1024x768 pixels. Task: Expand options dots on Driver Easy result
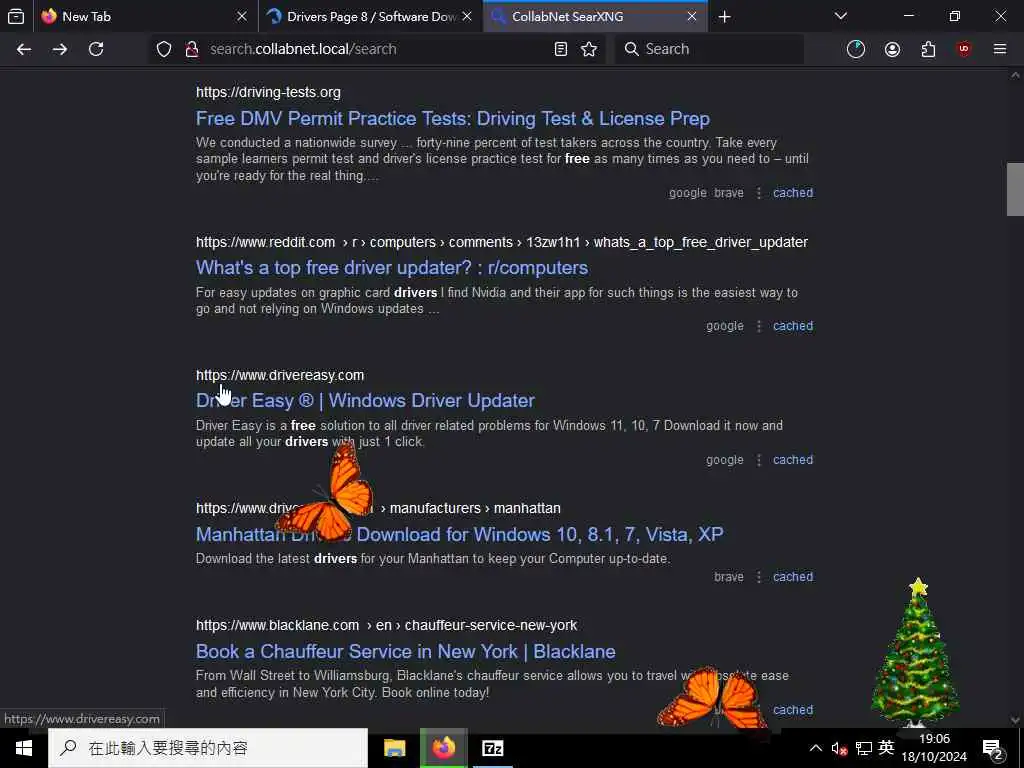click(x=759, y=460)
